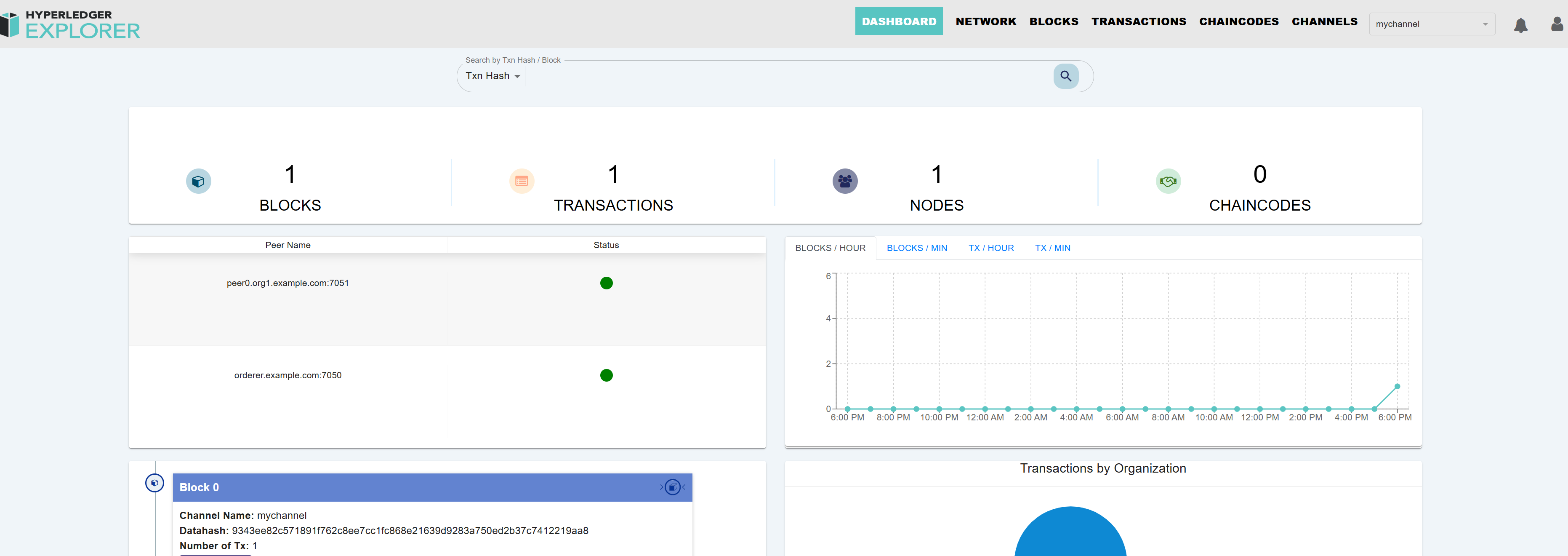Click the Chaincodes handshake icon
This screenshot has height=556, width=1568.
pos(1168,182)
